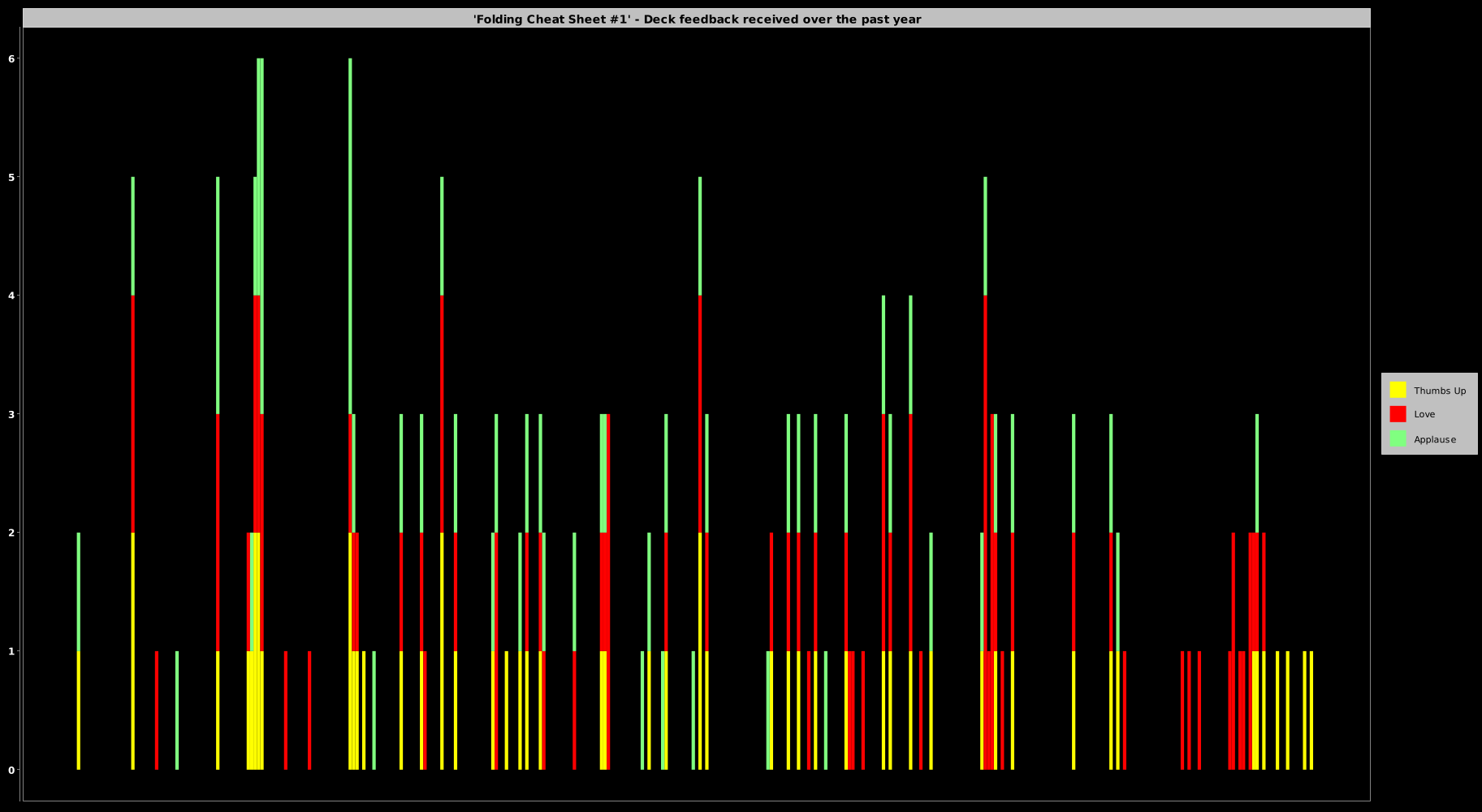Click the red Love legend swatch
Screen dimensions: 1482x812
[x=1398, y=414]
